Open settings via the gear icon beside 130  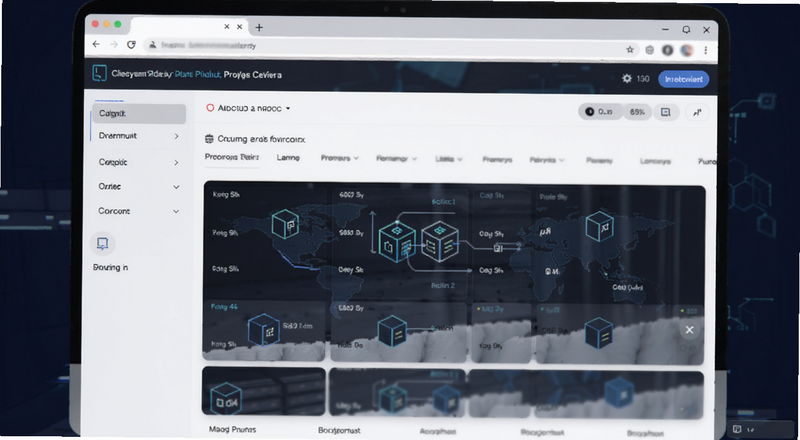[627, 79]
